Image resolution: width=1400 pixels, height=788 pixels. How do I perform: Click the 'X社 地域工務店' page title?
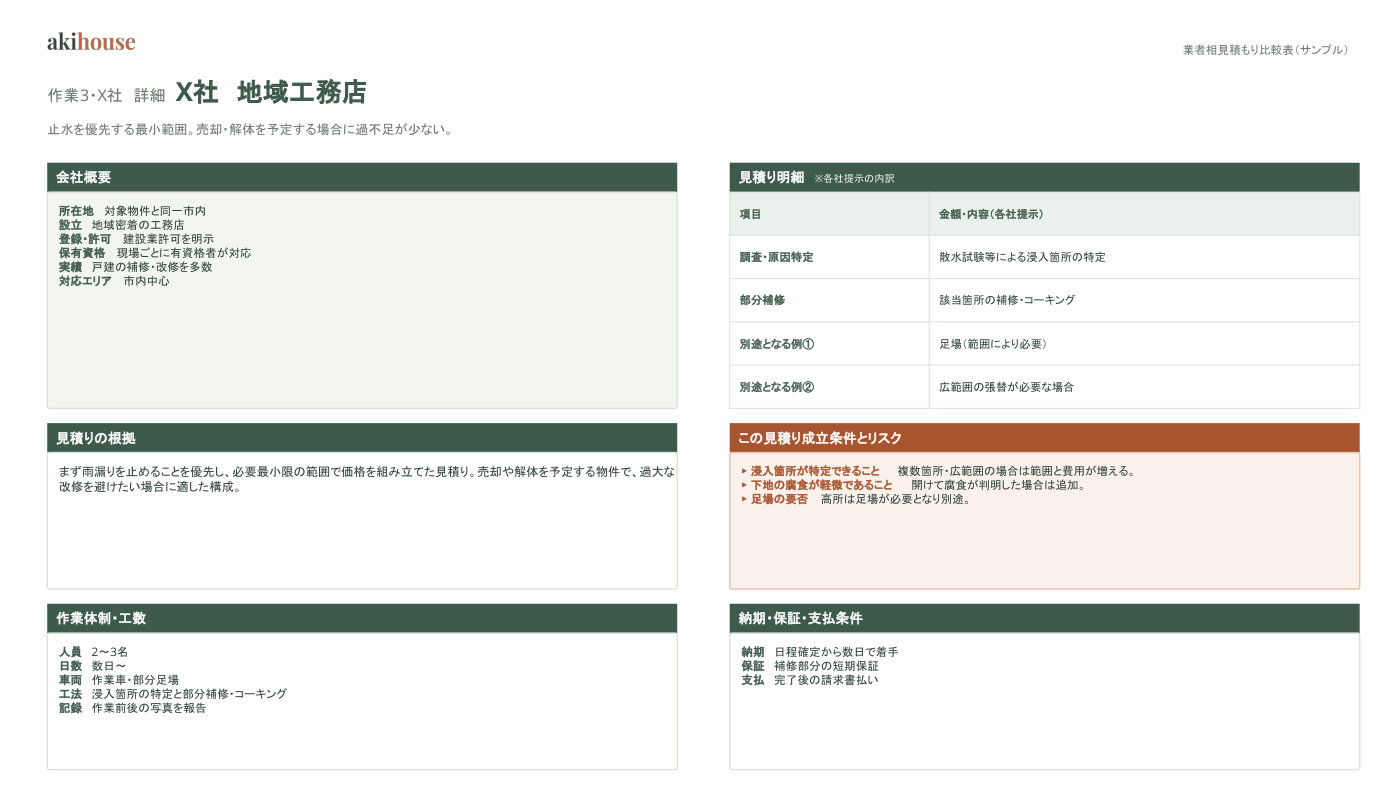pyautogui.click(x=271, y=93)
